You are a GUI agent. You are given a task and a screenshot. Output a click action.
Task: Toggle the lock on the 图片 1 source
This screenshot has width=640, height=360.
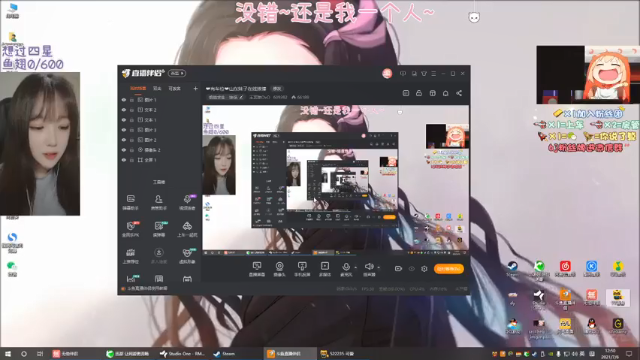click(x=132, y=100)
